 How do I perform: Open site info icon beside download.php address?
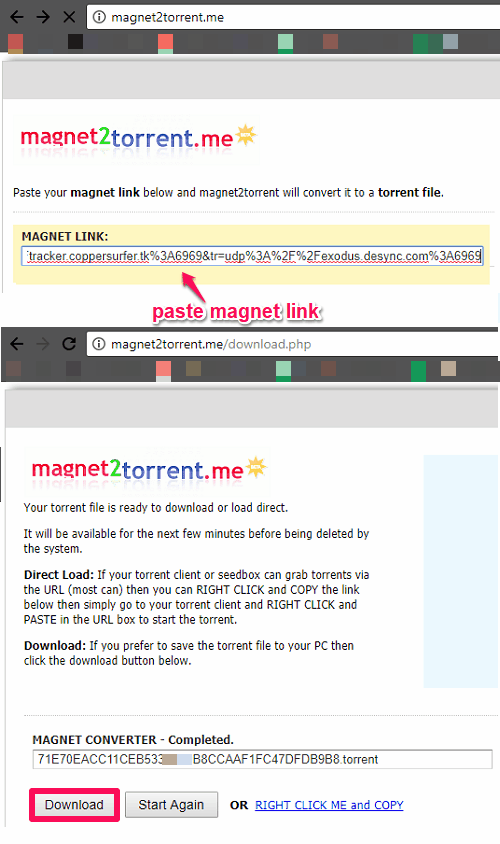click(x=99, y=344)
